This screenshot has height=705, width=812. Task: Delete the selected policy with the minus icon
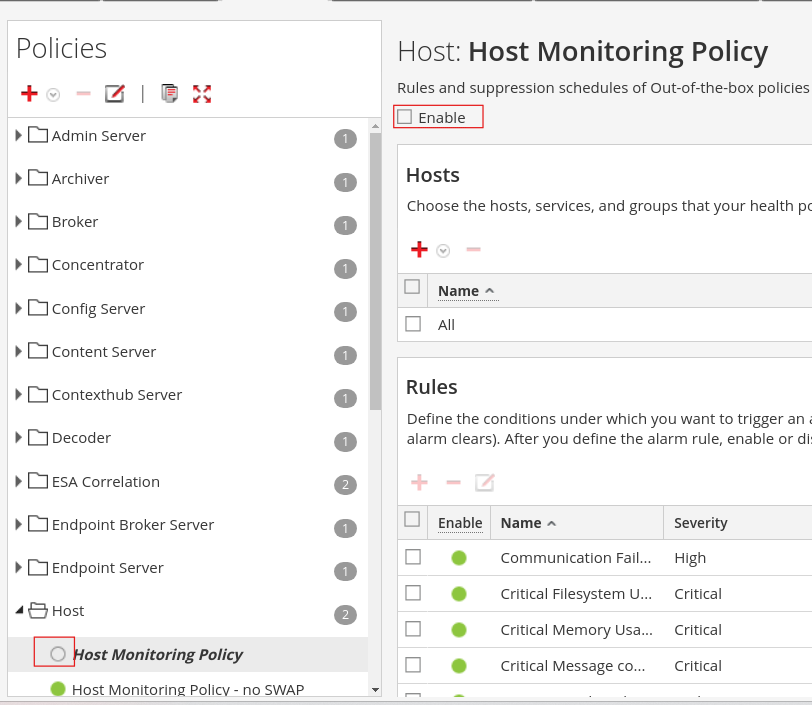coord(83,93)
